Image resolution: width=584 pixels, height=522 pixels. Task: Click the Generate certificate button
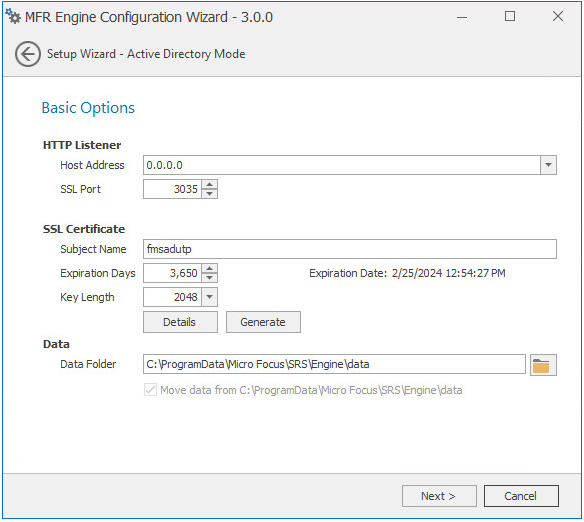click(263, 322)
